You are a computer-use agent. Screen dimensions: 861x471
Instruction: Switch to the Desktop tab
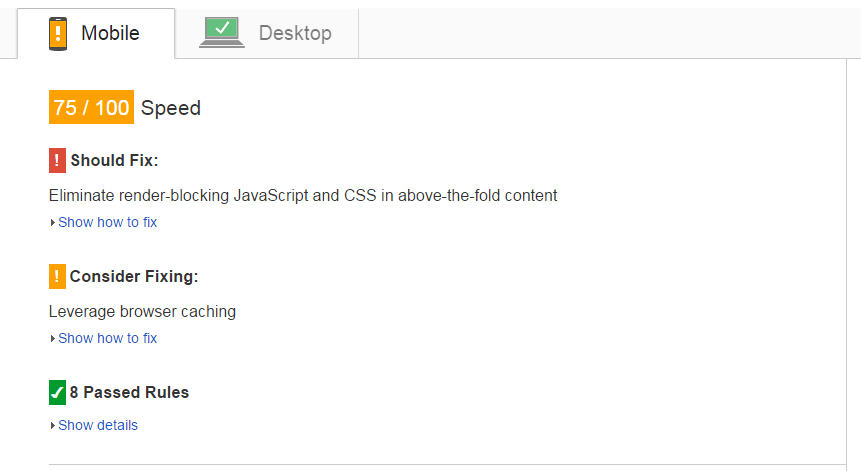click(x=294, y=34)
